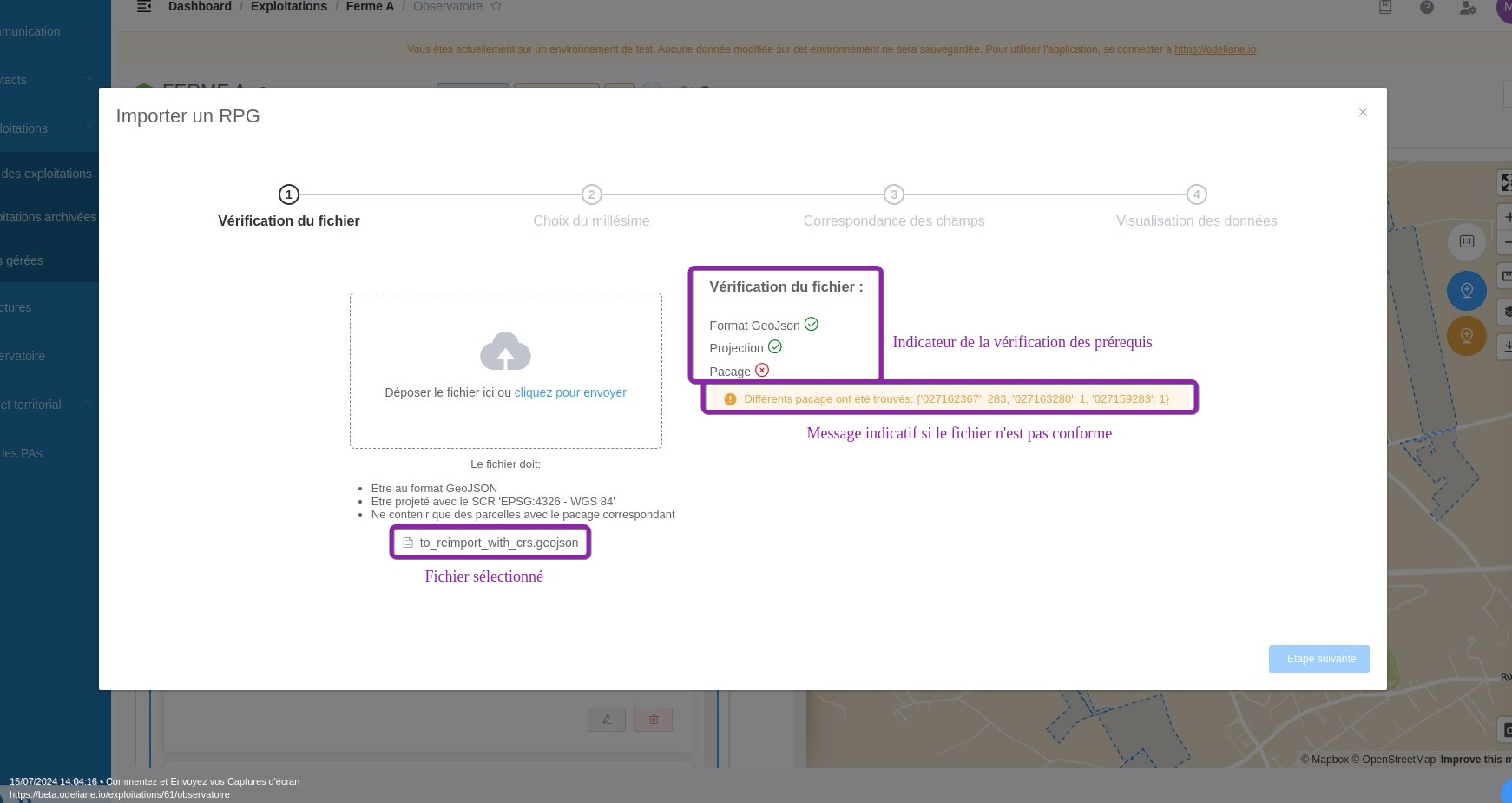This screenshot has width=1512, height=803.
Task: Click the red delete trash button
Action: click(x=654, y=719)
